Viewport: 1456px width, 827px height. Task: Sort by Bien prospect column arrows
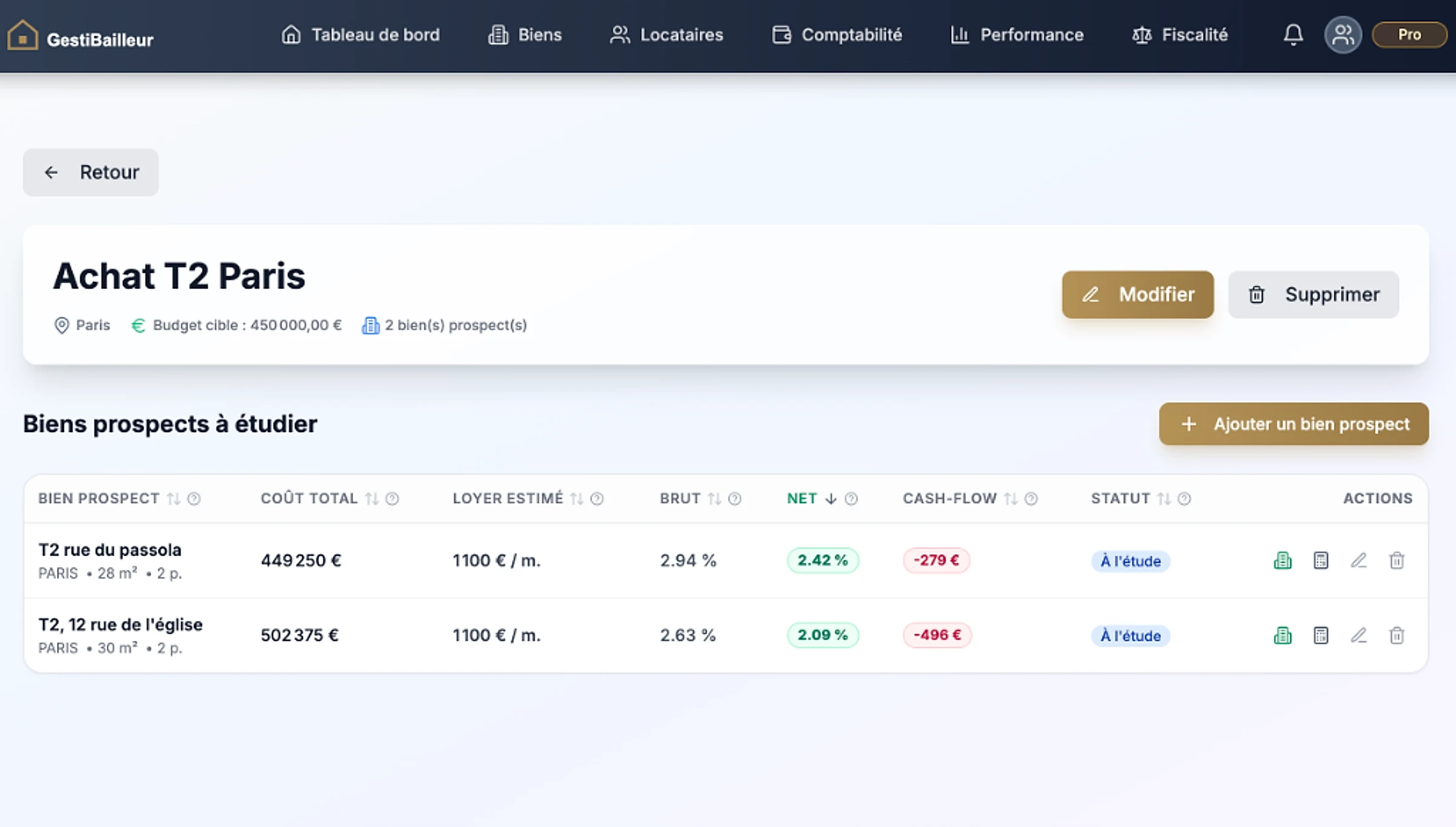click(174, 498)
